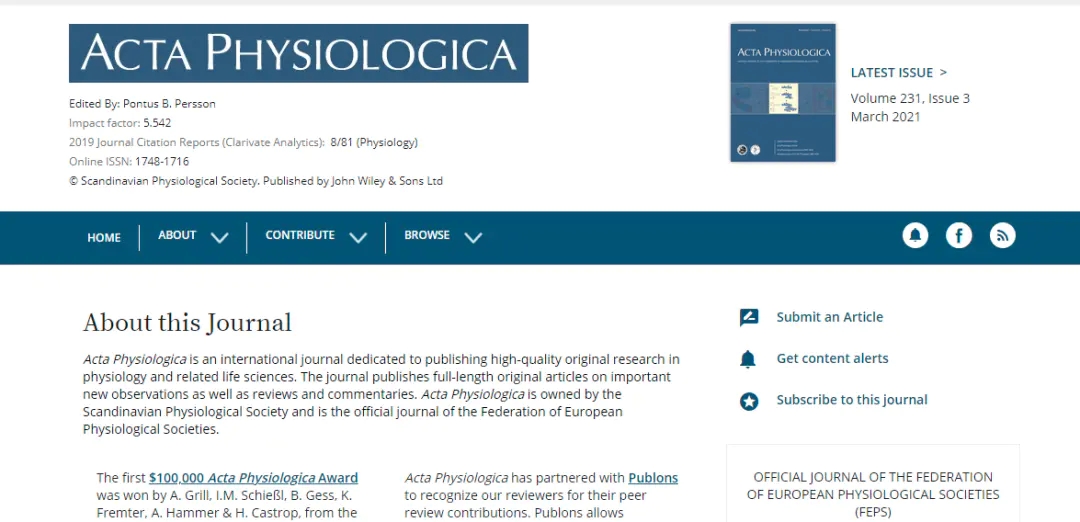
Task: Click the notification bell icon in navbar
Action: coord(915,236)
